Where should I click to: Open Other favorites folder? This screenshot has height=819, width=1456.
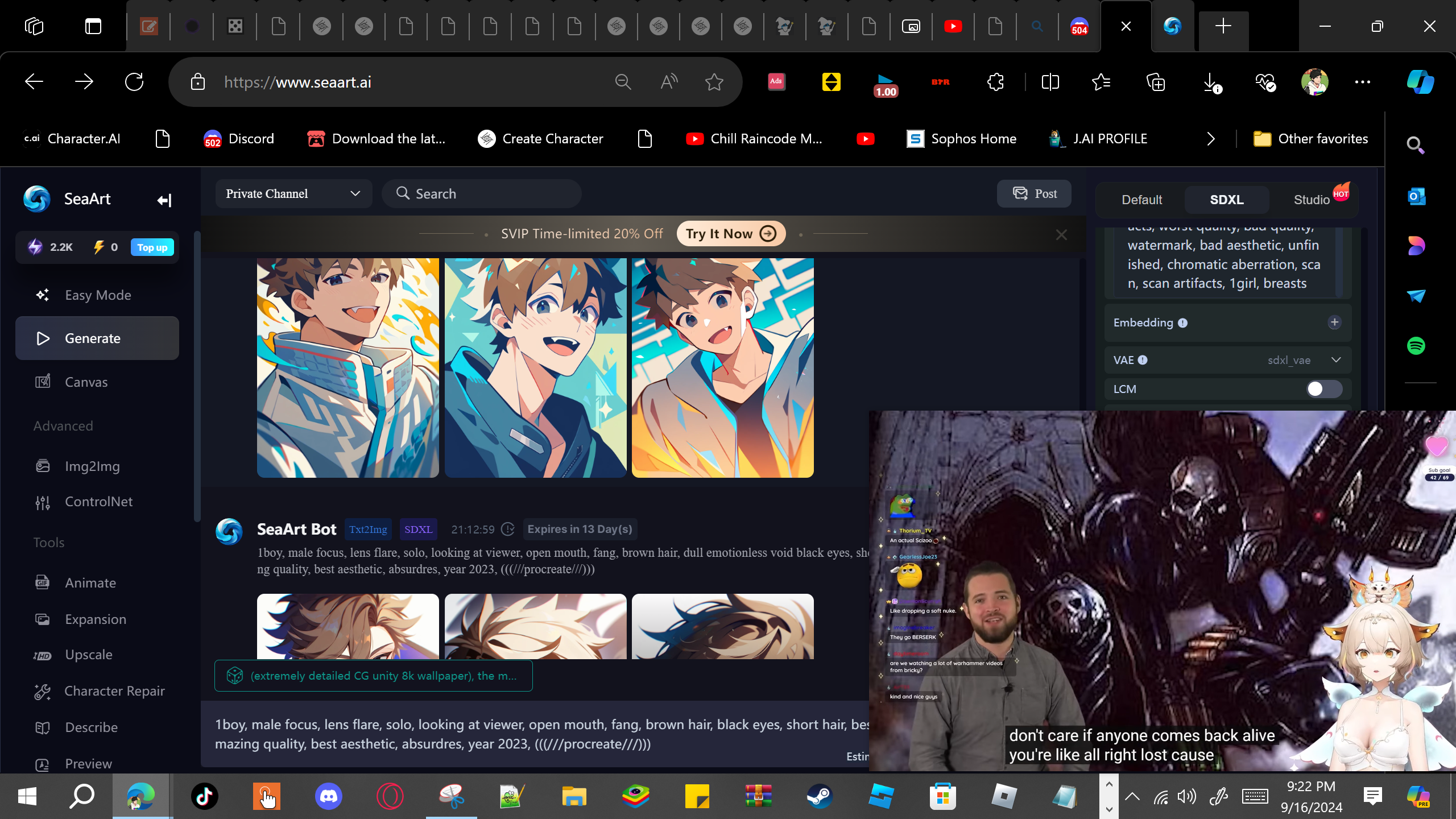point(1310,139)
